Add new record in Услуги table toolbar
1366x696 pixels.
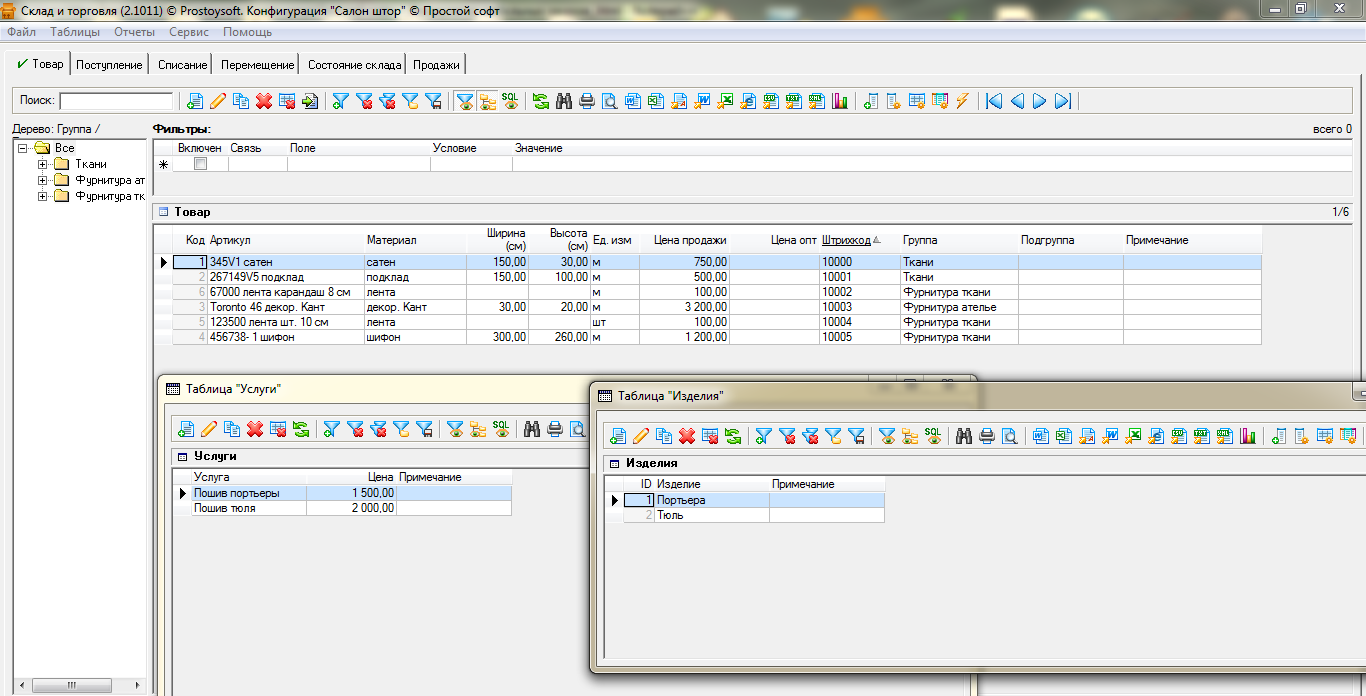point(186,429)
